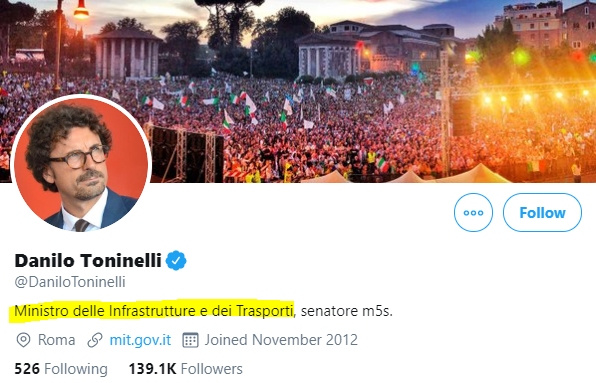Screen dimensions: 596x383
Task: Click 'senatore m5s' in the bio
Action: point(344,311)
